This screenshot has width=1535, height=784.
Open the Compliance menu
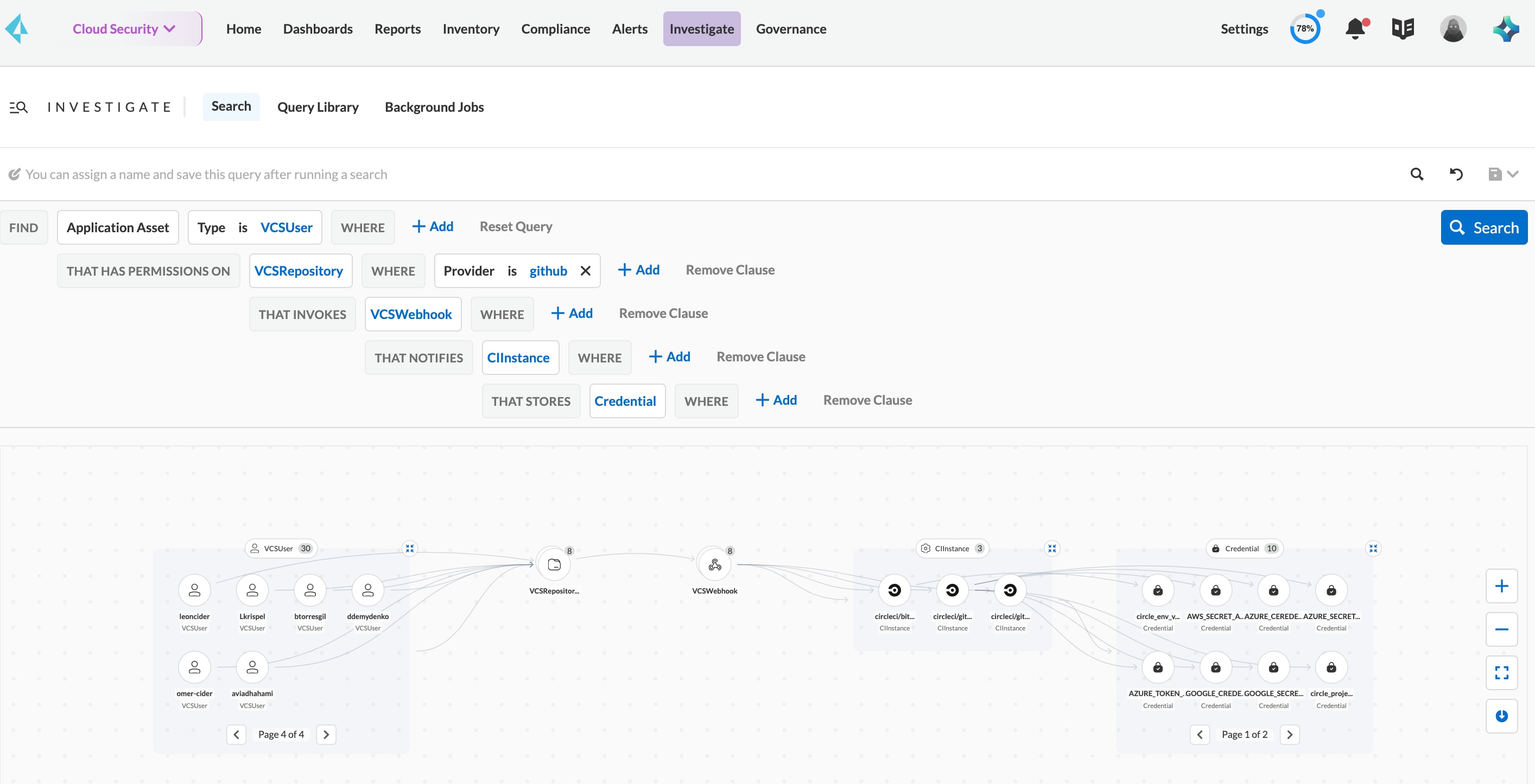(555, 29)
